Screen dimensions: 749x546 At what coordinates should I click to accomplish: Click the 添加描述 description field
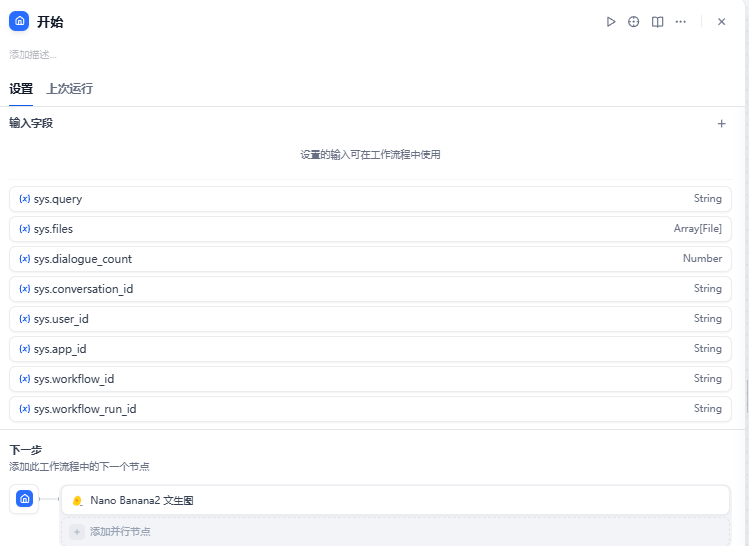(32, 55)
